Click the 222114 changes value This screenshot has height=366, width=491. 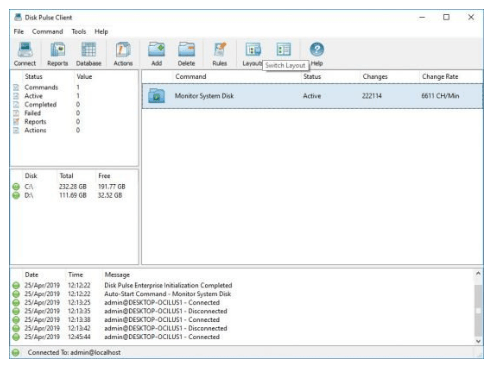tap(372, 96)
